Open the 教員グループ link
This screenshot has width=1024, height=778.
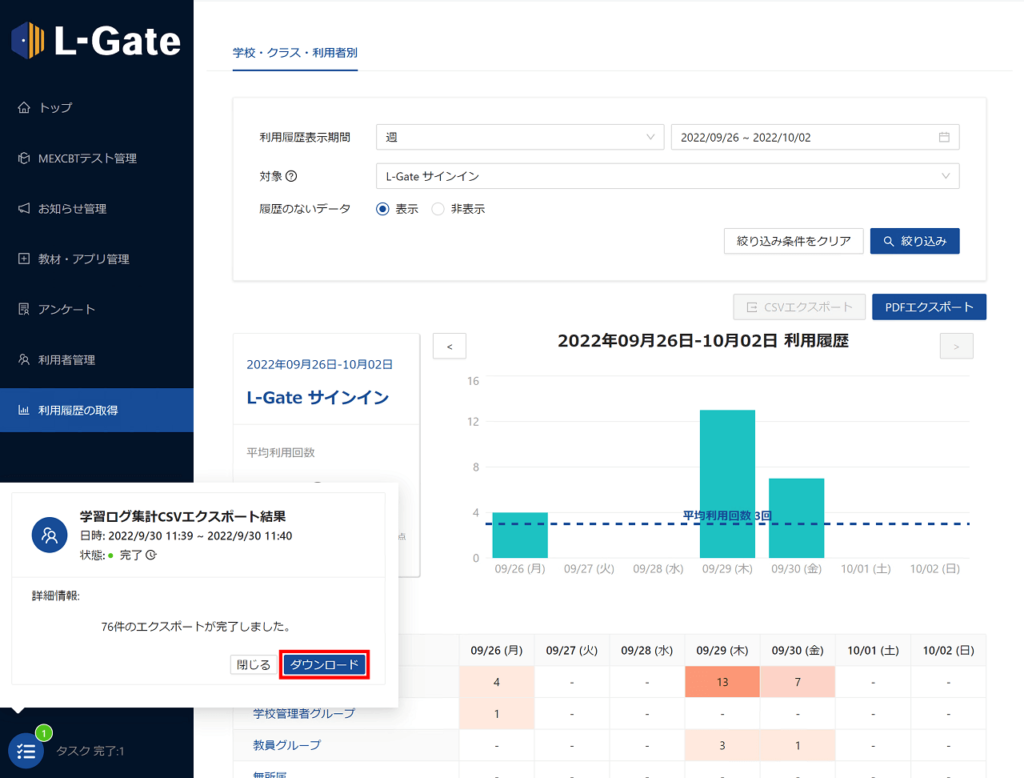point(287,745)
